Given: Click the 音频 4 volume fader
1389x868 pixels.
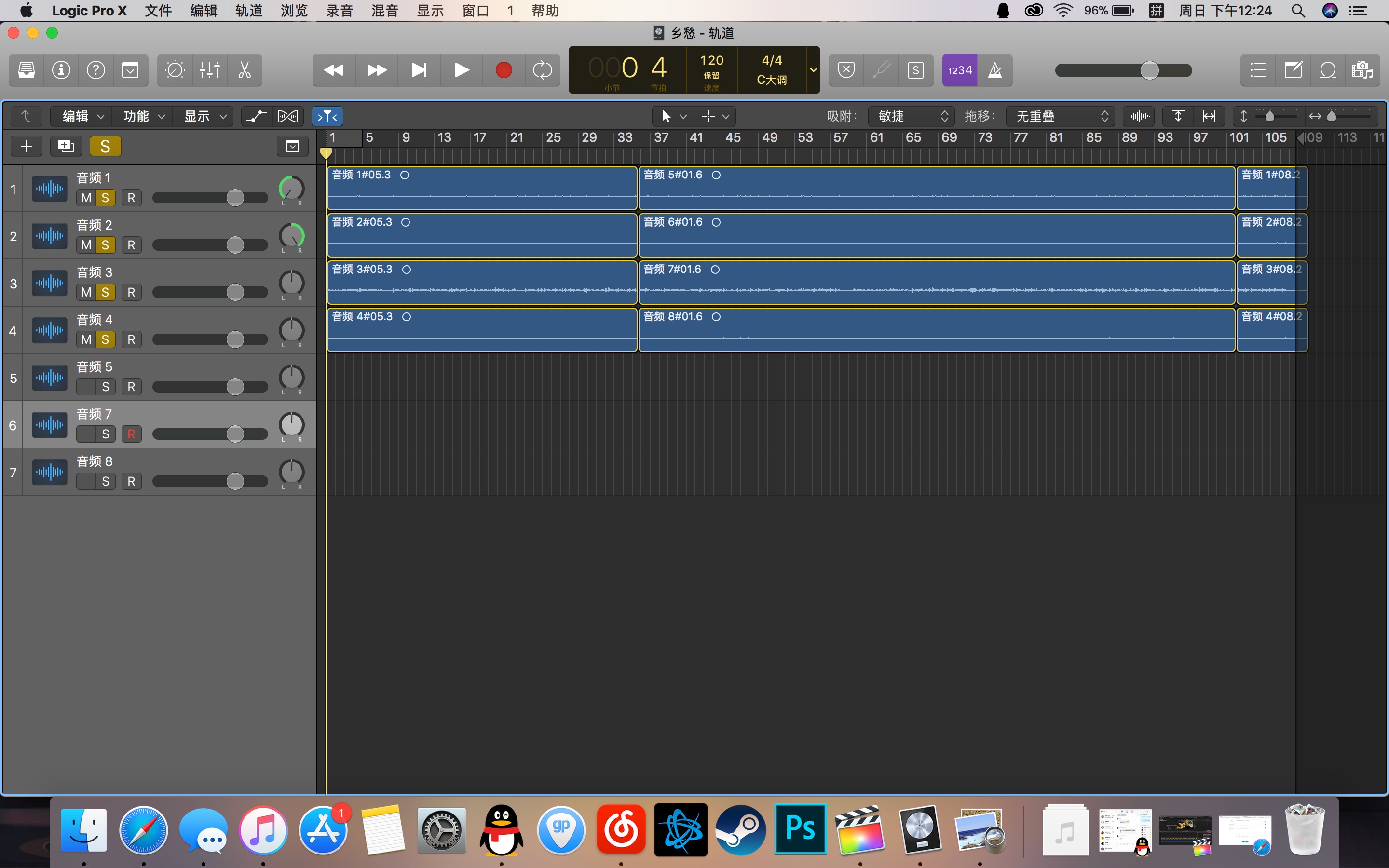Looking at the screenshot, I should [x=235, y=339].
